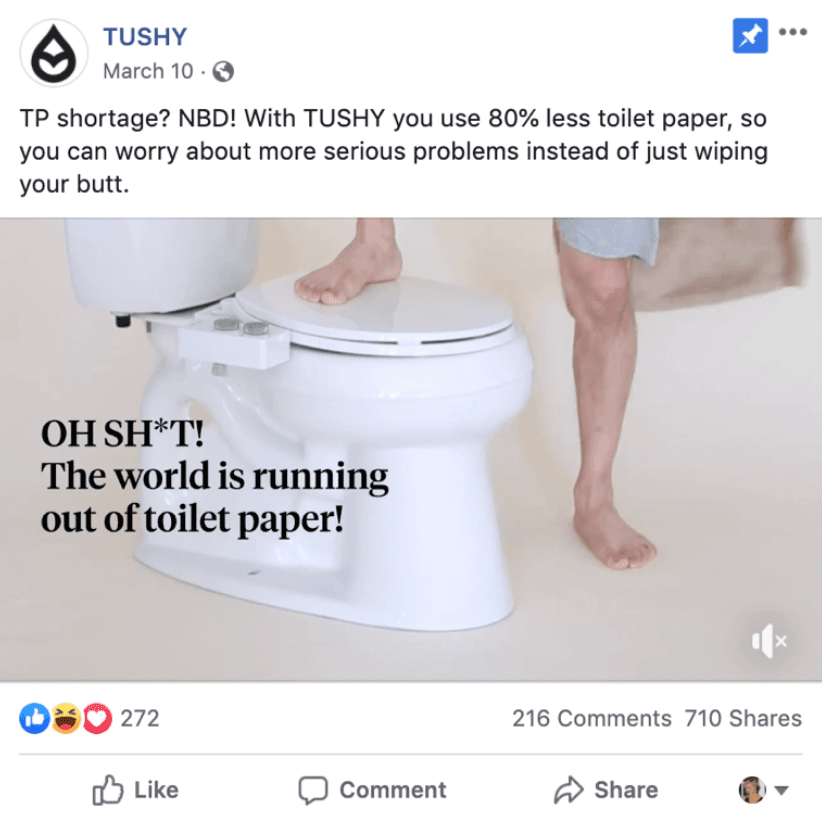Expand the profile selector dropdown arrow
Screen dimensions: 822x826
781,790
